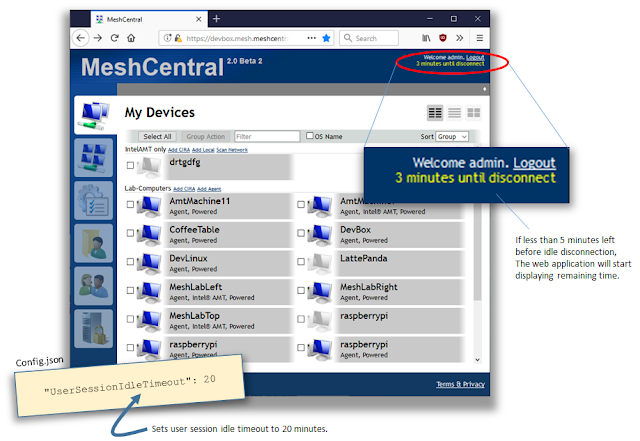Check the LattePanda device checkbox
This screenshot has width=640, height=441.
301,261
